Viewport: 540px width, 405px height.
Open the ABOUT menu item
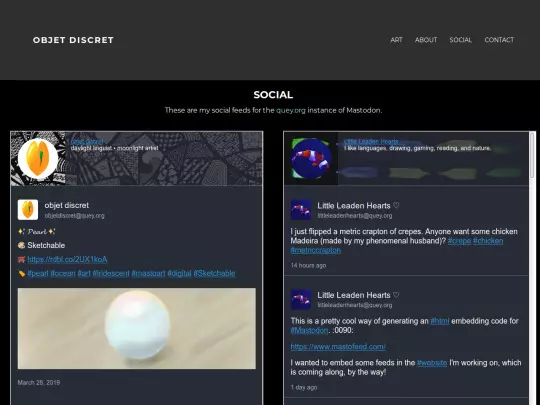pyautogui.click(x=426, y=40)
